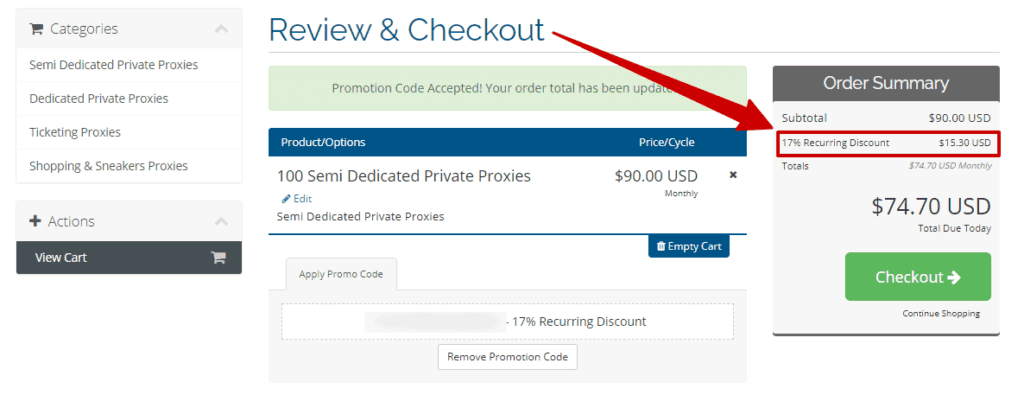This screenshot has height=395, width=1024.
Task: Click the trash icon on Empty Cart
Action: (x=661, y=246)
